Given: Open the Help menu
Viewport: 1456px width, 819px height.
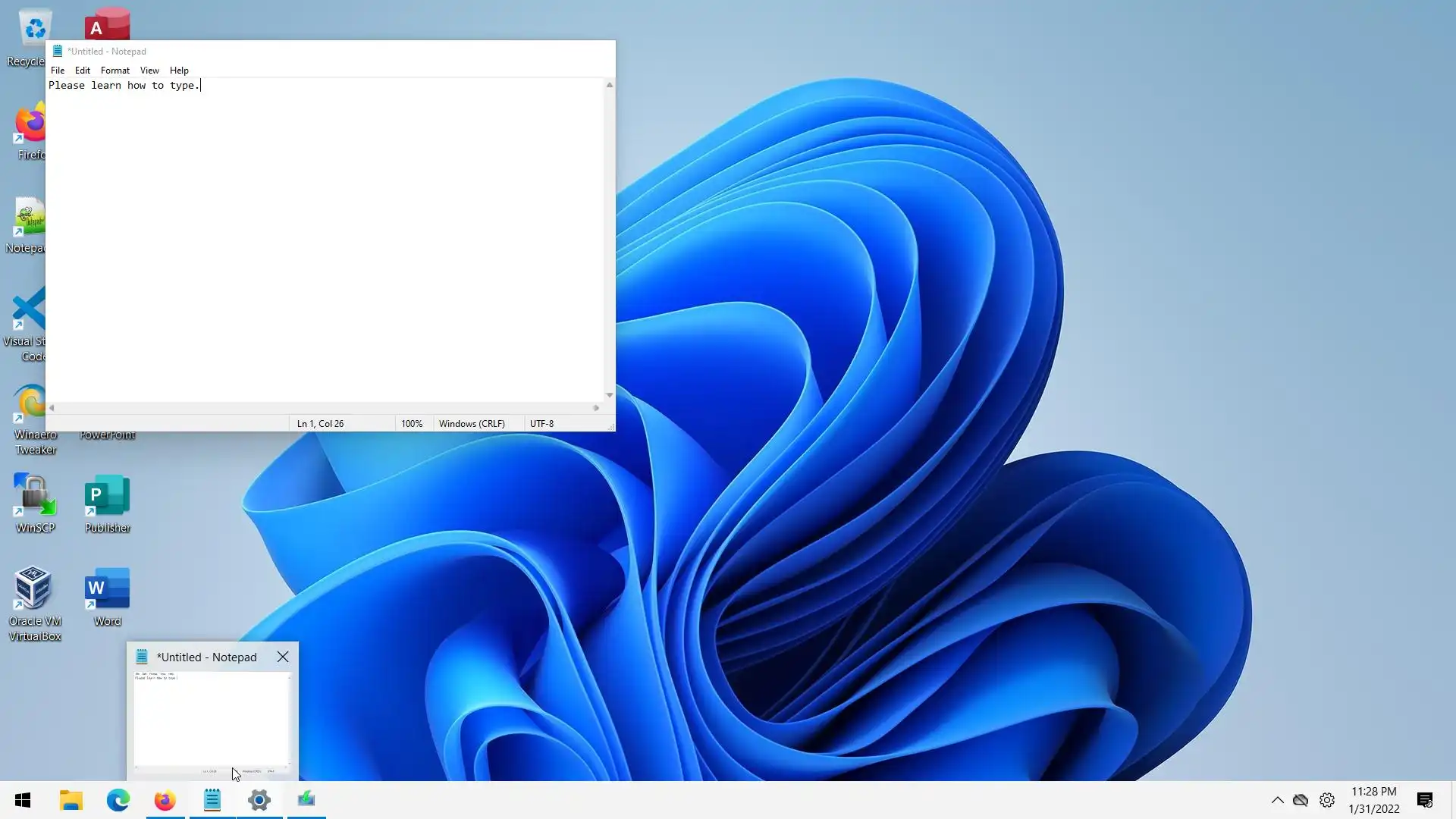Looking at the screenshot, I should pyautogui.click(x=179, y=71).
